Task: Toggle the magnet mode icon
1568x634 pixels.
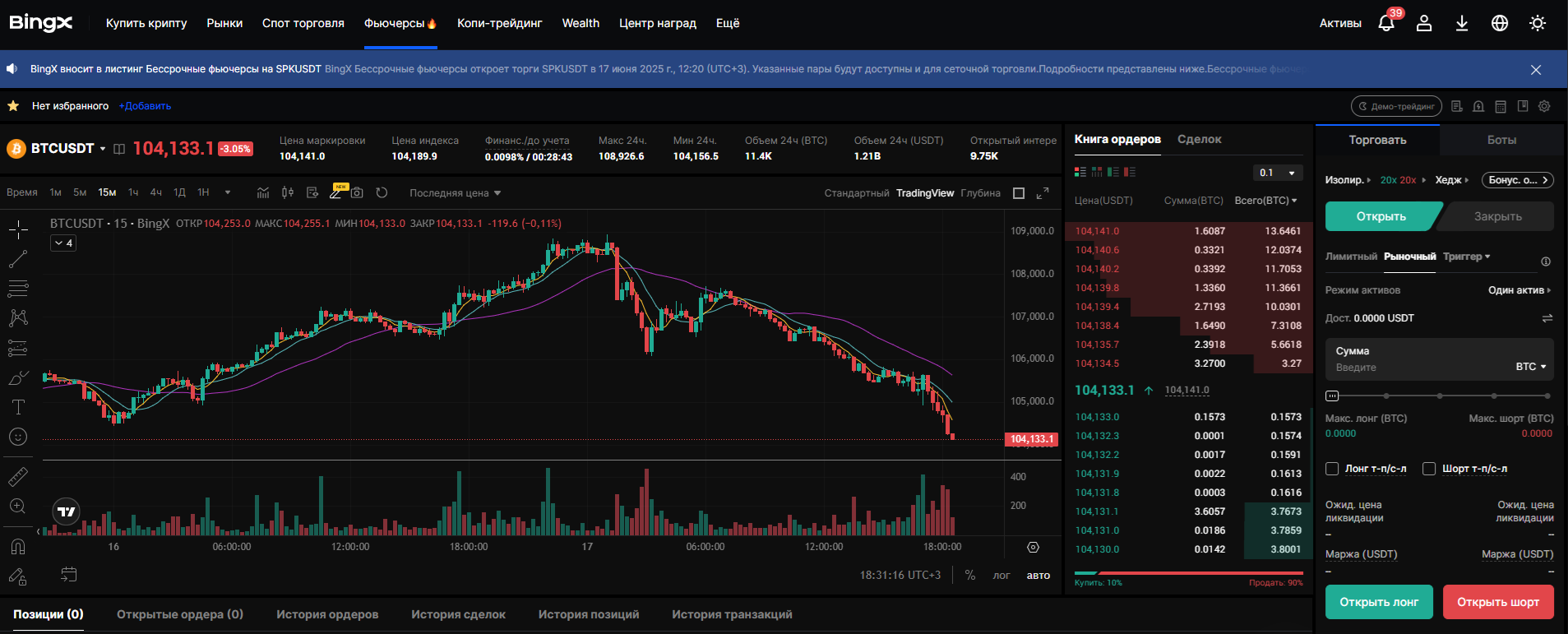Action: tap(18, 546)
